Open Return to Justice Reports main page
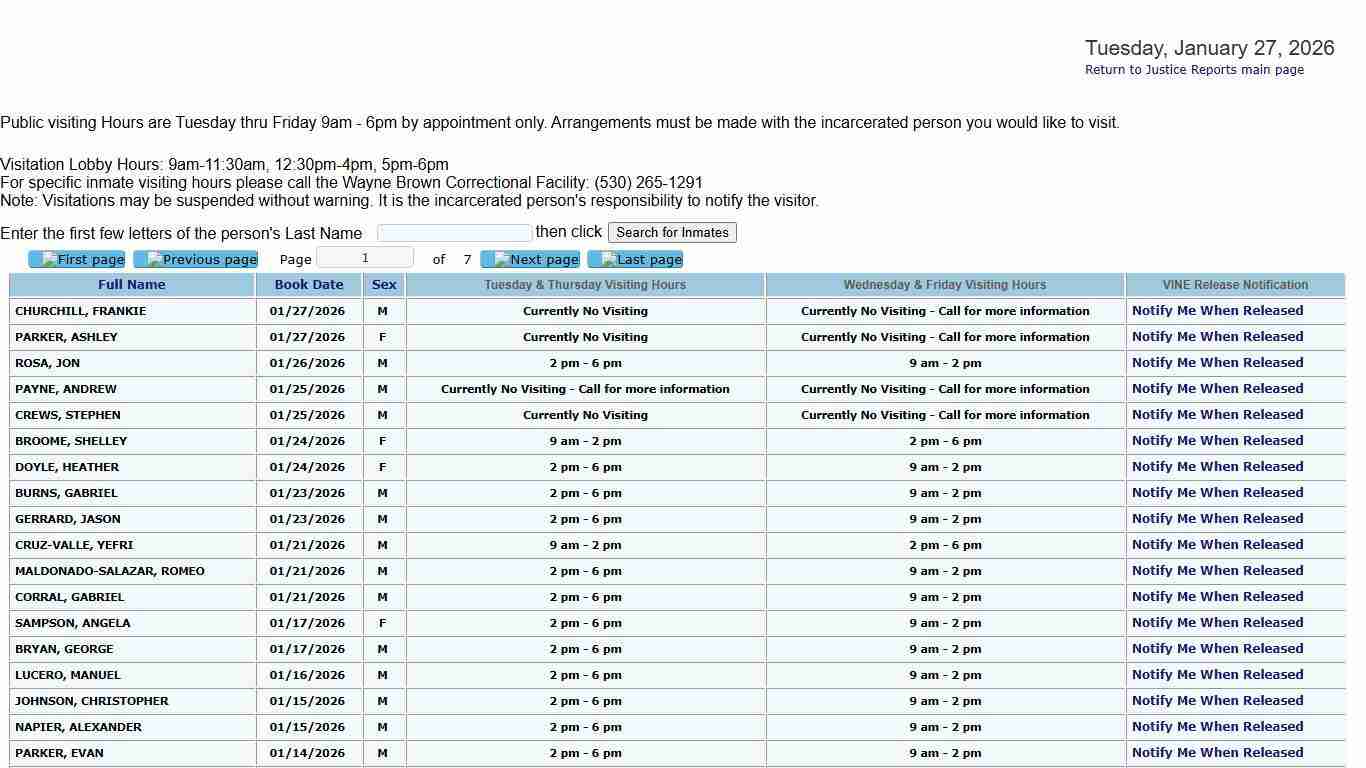This screenshot has height=768, width=1366. (x=1194, y=70)
